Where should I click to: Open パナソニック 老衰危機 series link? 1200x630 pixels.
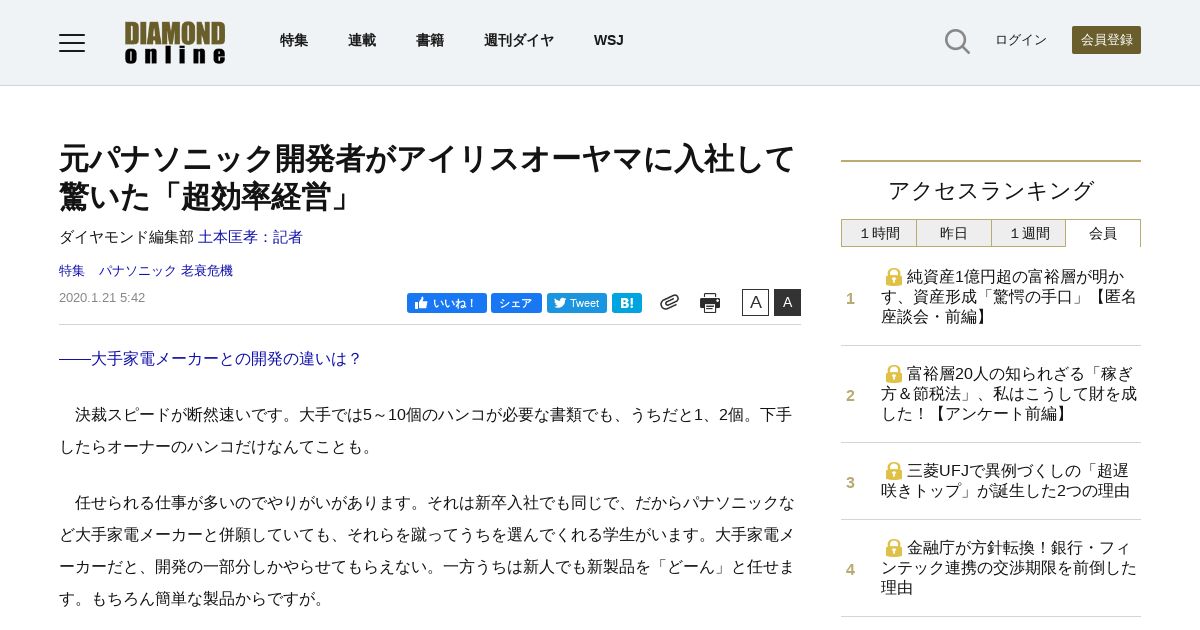click(x=165, y=271)
